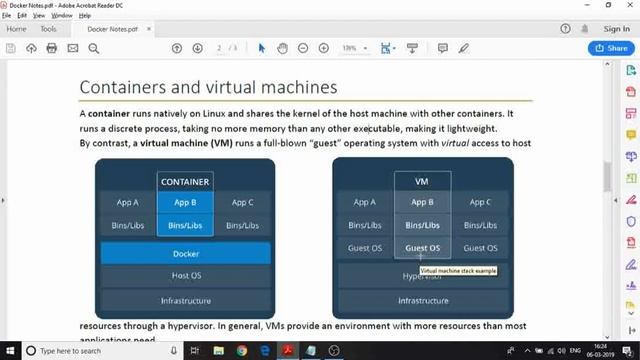
Task: Open the Help menu
Action: (x=85, y=16)
